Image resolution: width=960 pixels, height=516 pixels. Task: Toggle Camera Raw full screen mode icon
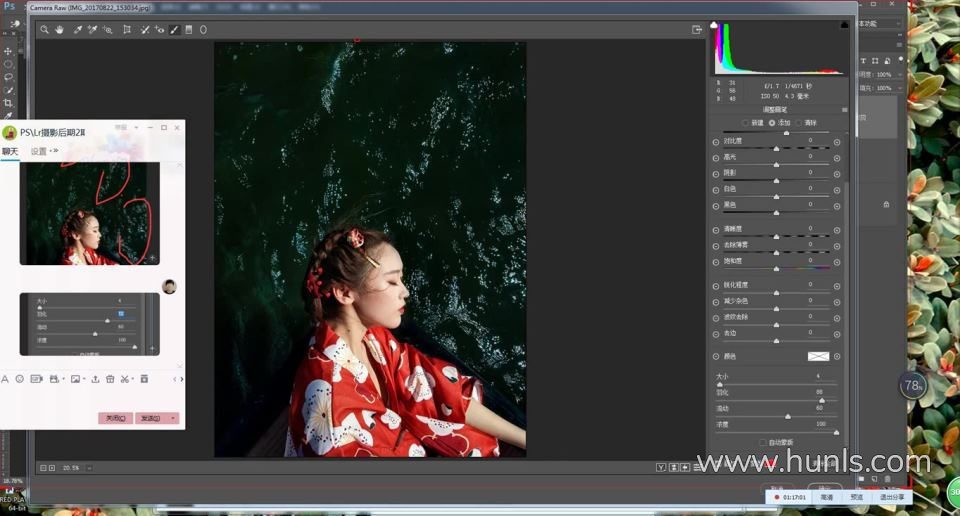[696, 29]
